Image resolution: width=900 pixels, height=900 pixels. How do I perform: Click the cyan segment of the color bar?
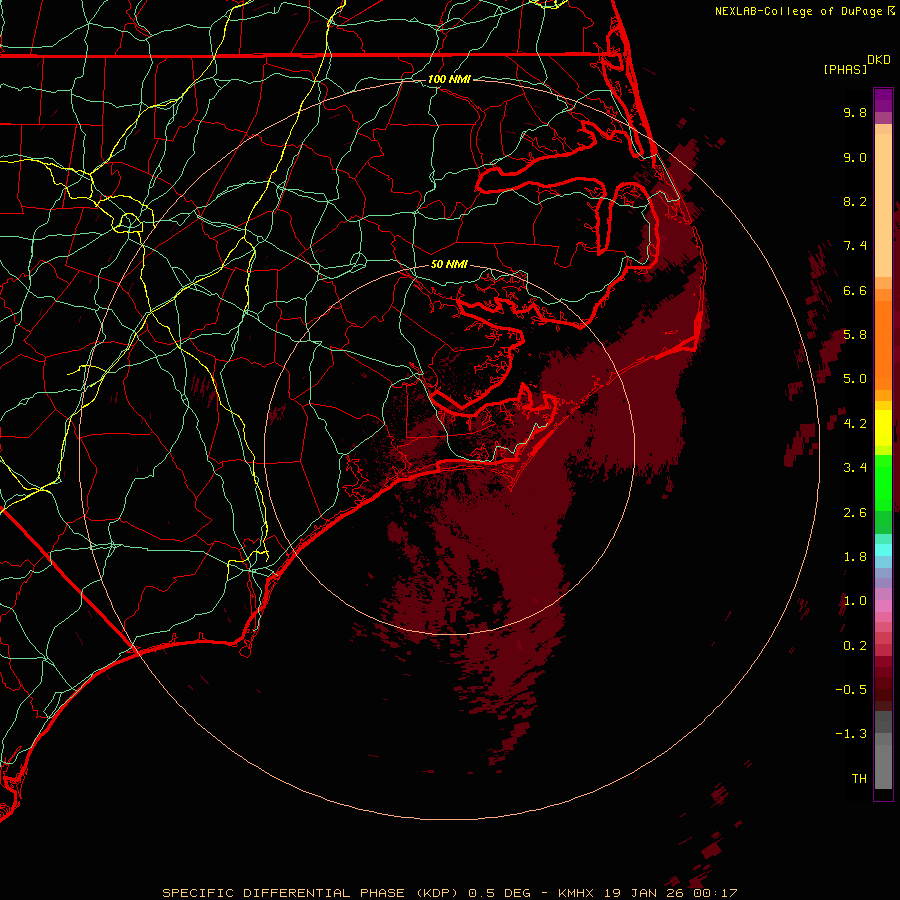(x=883, y=550)
